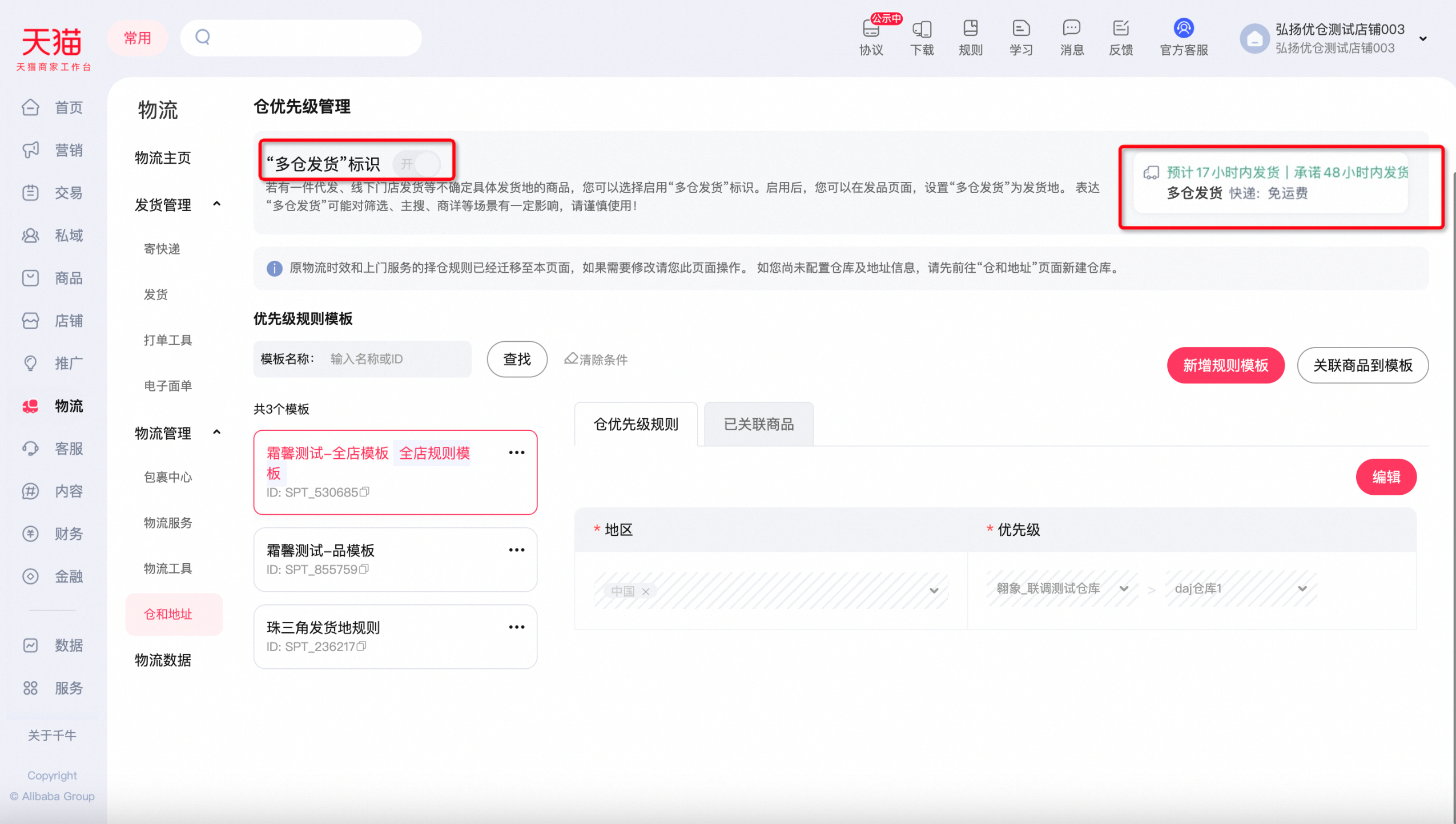This screenshot has height=824, width=1456.
Task: Select 仓和地址 menu item
Action: click(174, 614)
